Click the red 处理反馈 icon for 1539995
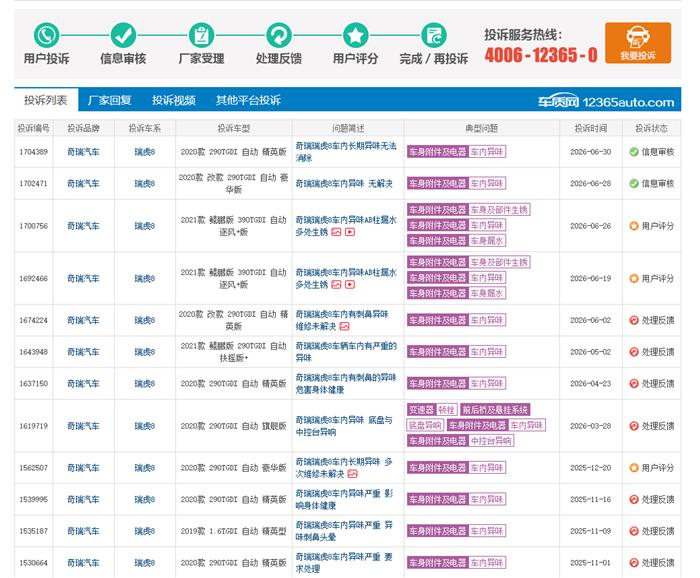Viewport: 700px width, 578px height. click(634, 499)
